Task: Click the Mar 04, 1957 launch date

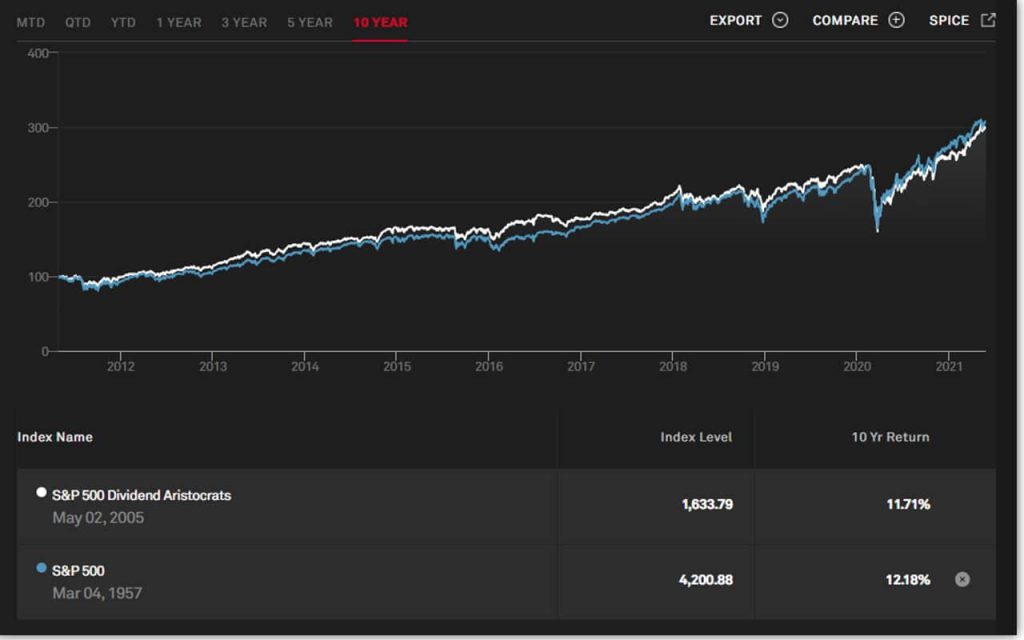Action: [x=97, y=593]
